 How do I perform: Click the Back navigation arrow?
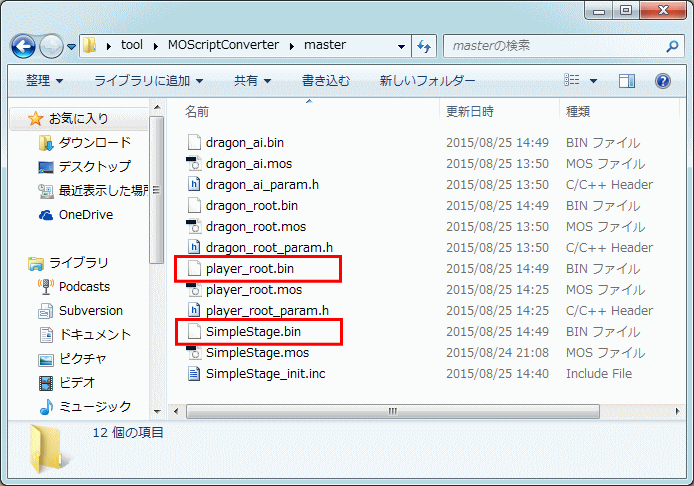(23, 46)
